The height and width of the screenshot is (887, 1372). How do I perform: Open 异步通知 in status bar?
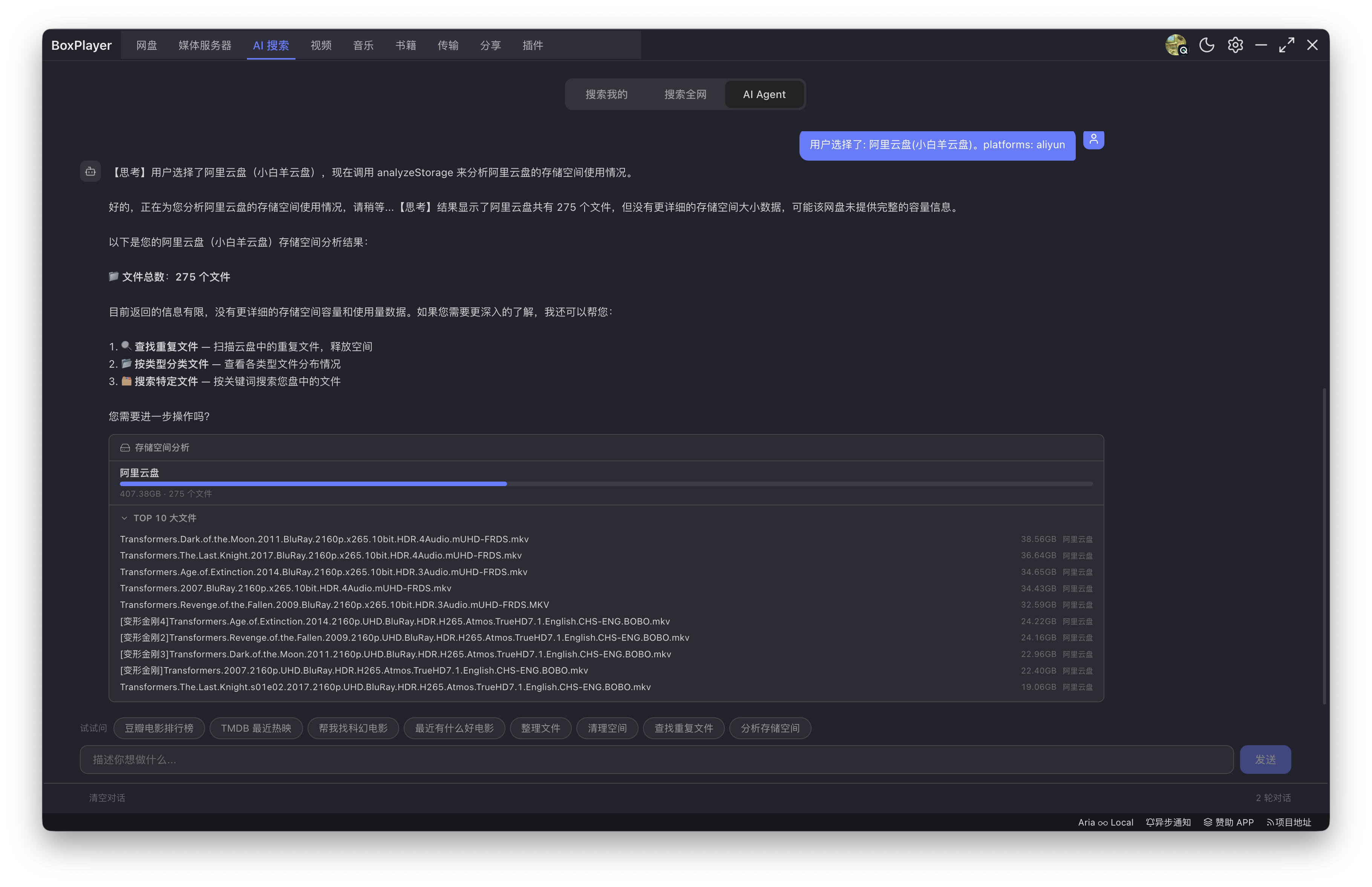click(1168, 823)
